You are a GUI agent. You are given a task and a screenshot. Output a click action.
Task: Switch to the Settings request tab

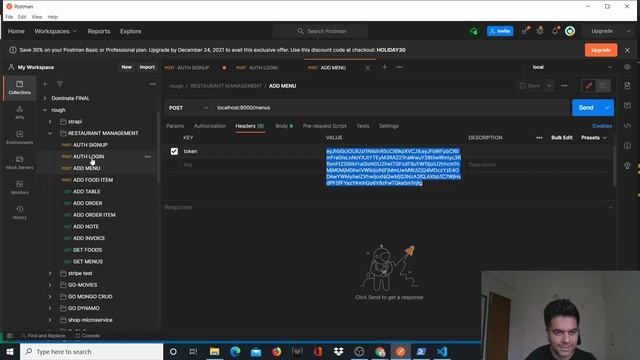(389, 126)
